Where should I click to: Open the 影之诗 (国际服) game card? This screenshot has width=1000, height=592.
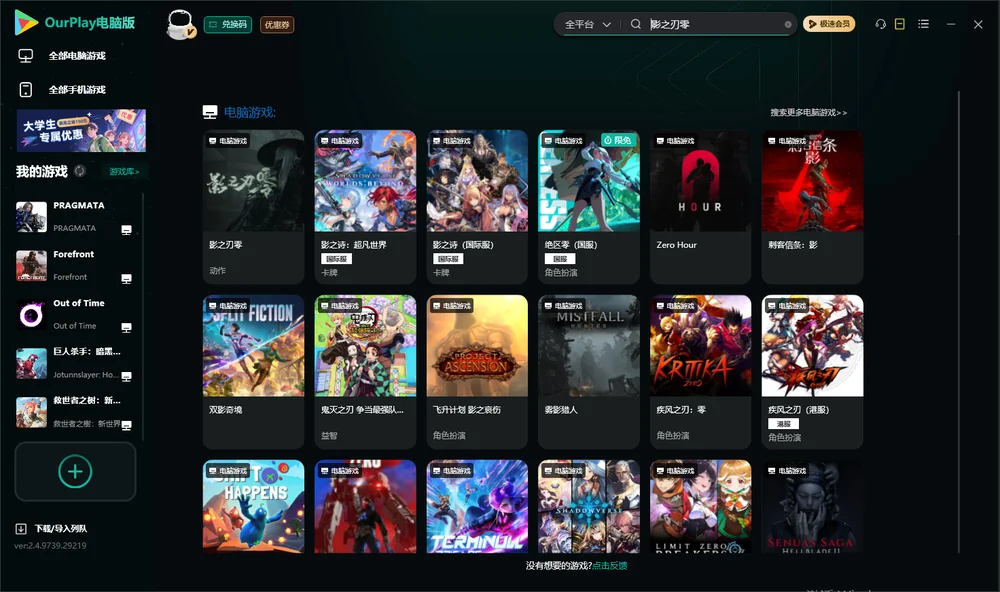click(x=477, y=207)
